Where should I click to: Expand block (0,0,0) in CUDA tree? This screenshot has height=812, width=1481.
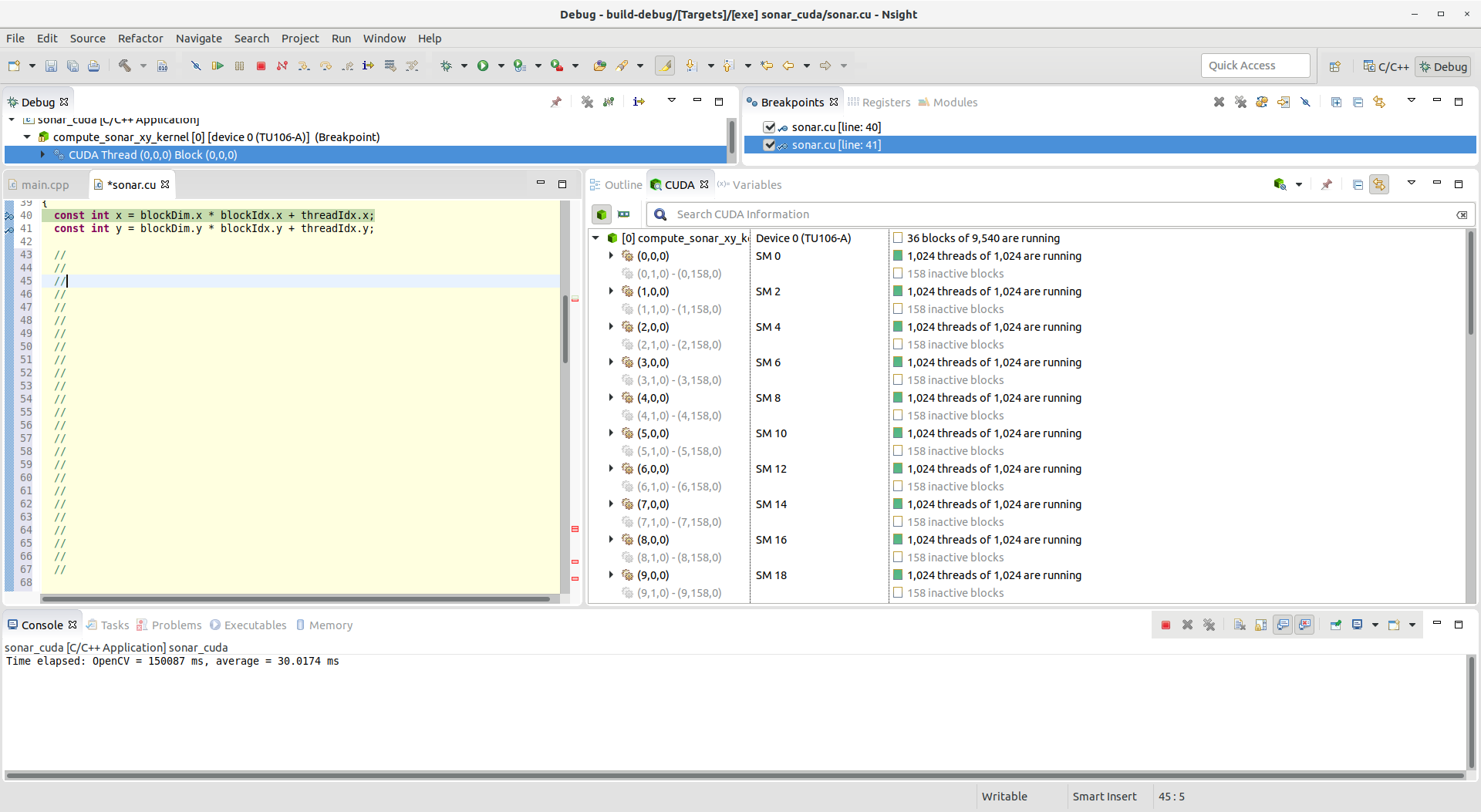(612, 256)
